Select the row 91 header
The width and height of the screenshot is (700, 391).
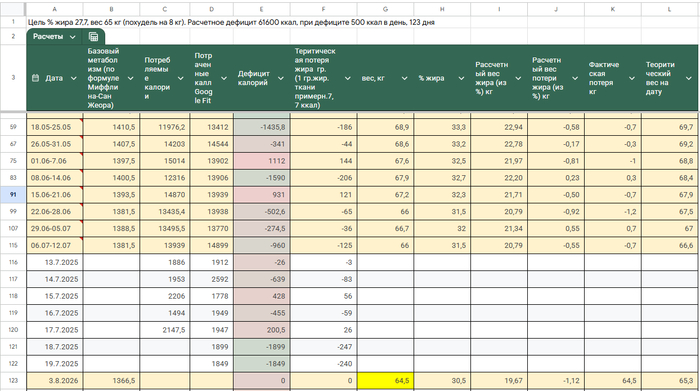(13, 195)
